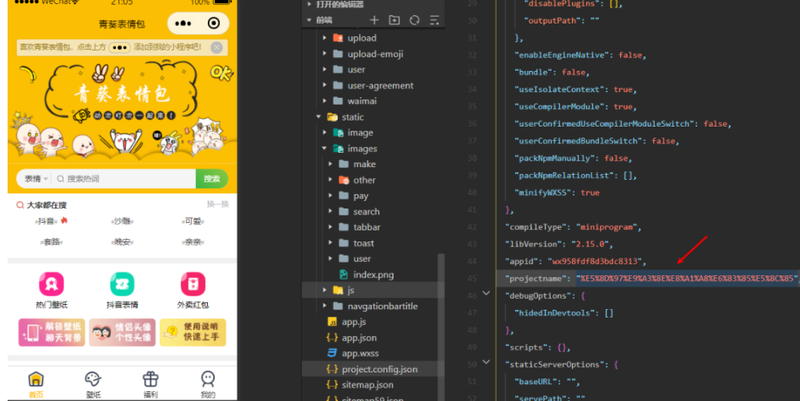800x401 pixels.
Task: Click the green 搜索 button
Action: click(x=212, y=179)
